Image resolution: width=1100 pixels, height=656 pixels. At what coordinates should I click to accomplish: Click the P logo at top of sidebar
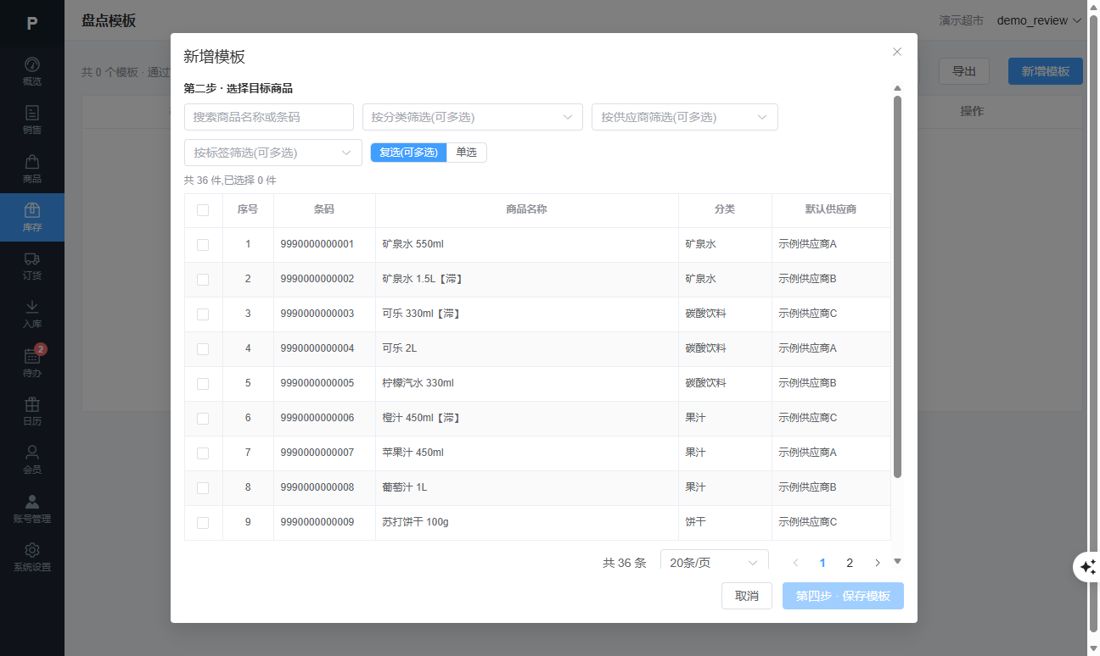pyautogui.click(x=32, y=24)
